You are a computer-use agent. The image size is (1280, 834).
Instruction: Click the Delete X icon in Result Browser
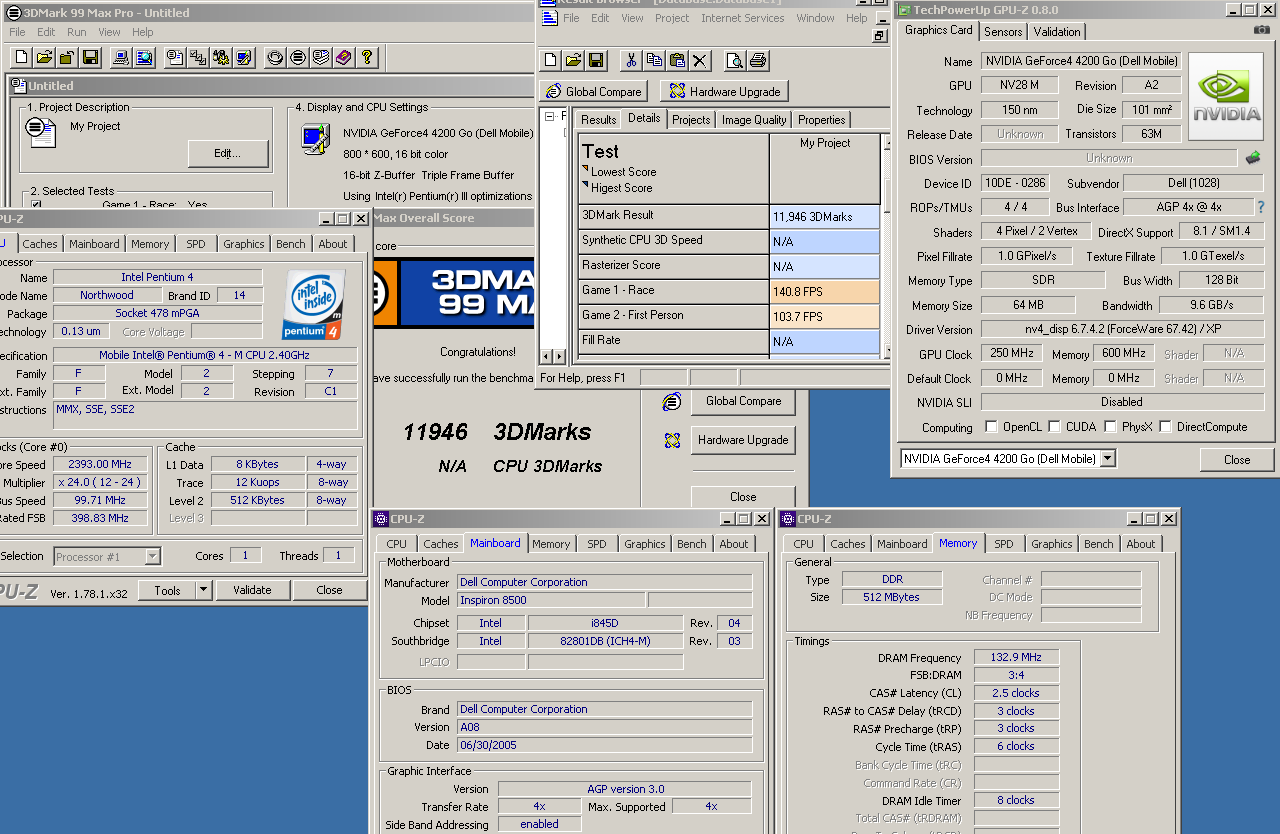[700, 61]
